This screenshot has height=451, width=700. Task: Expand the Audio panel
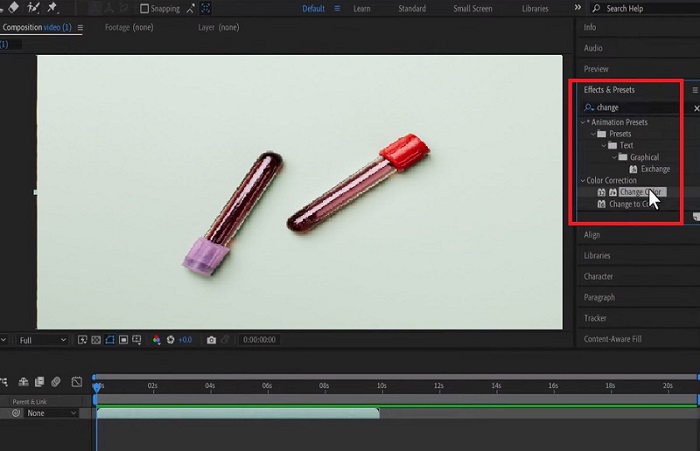pos(593,48)
